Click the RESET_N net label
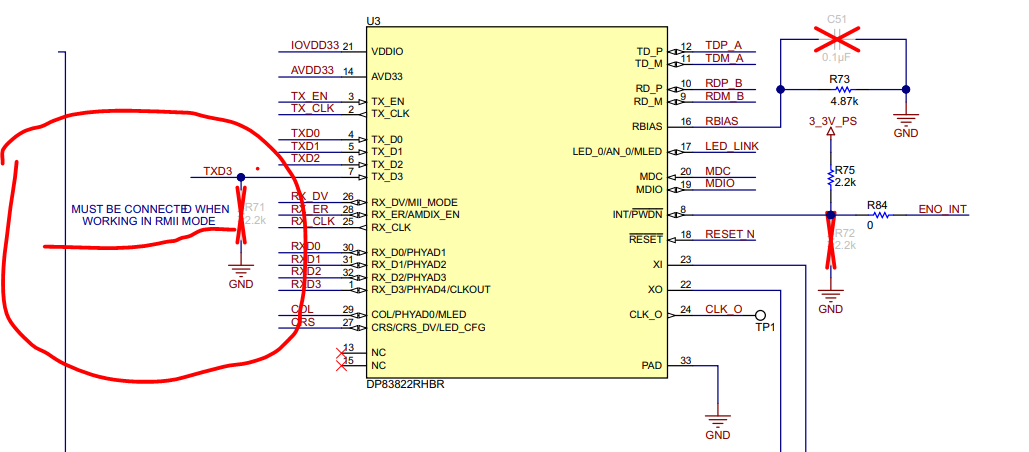 point(730,234)
